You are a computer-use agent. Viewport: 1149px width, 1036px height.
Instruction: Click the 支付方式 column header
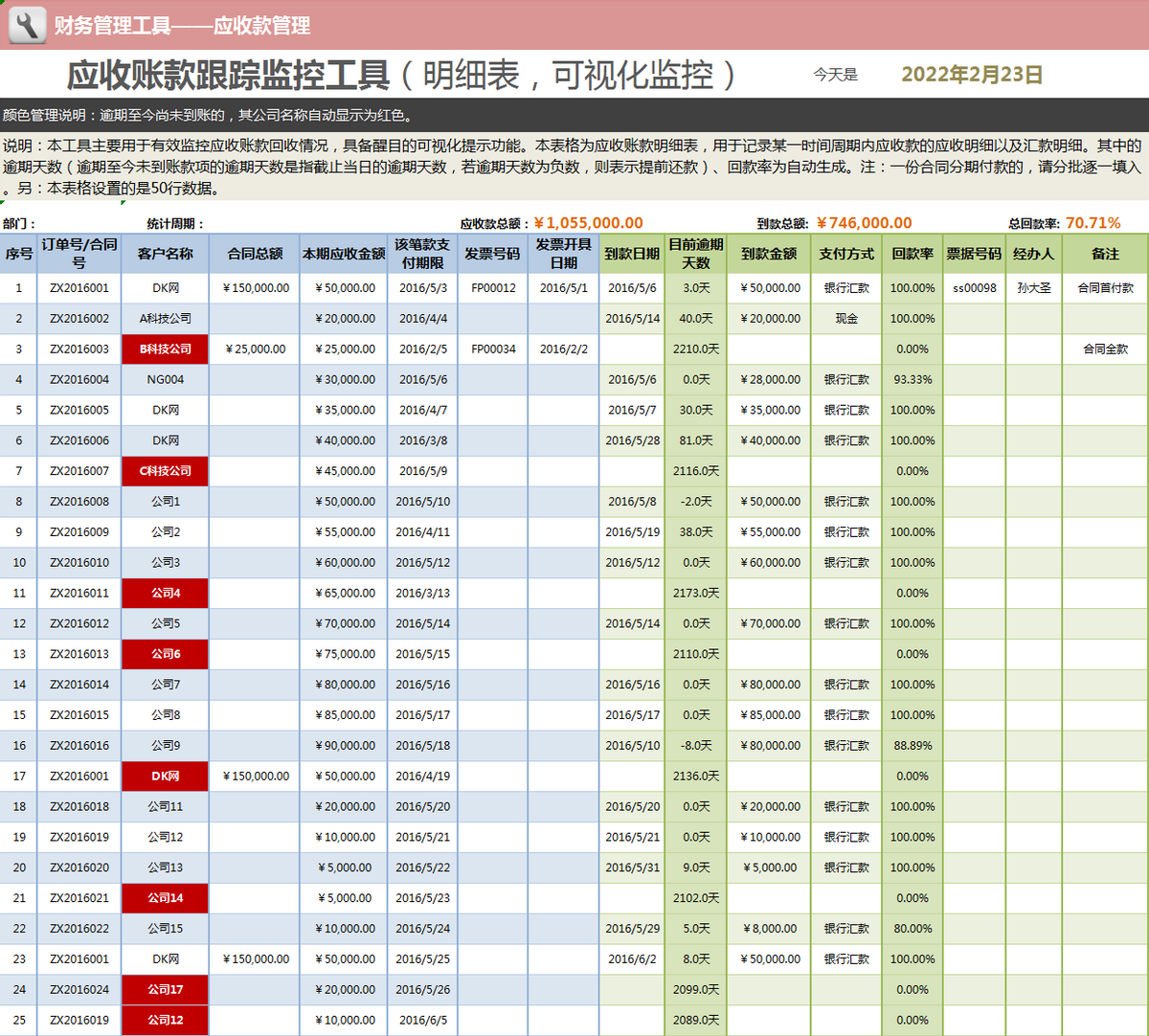click(x=845, y=254)
